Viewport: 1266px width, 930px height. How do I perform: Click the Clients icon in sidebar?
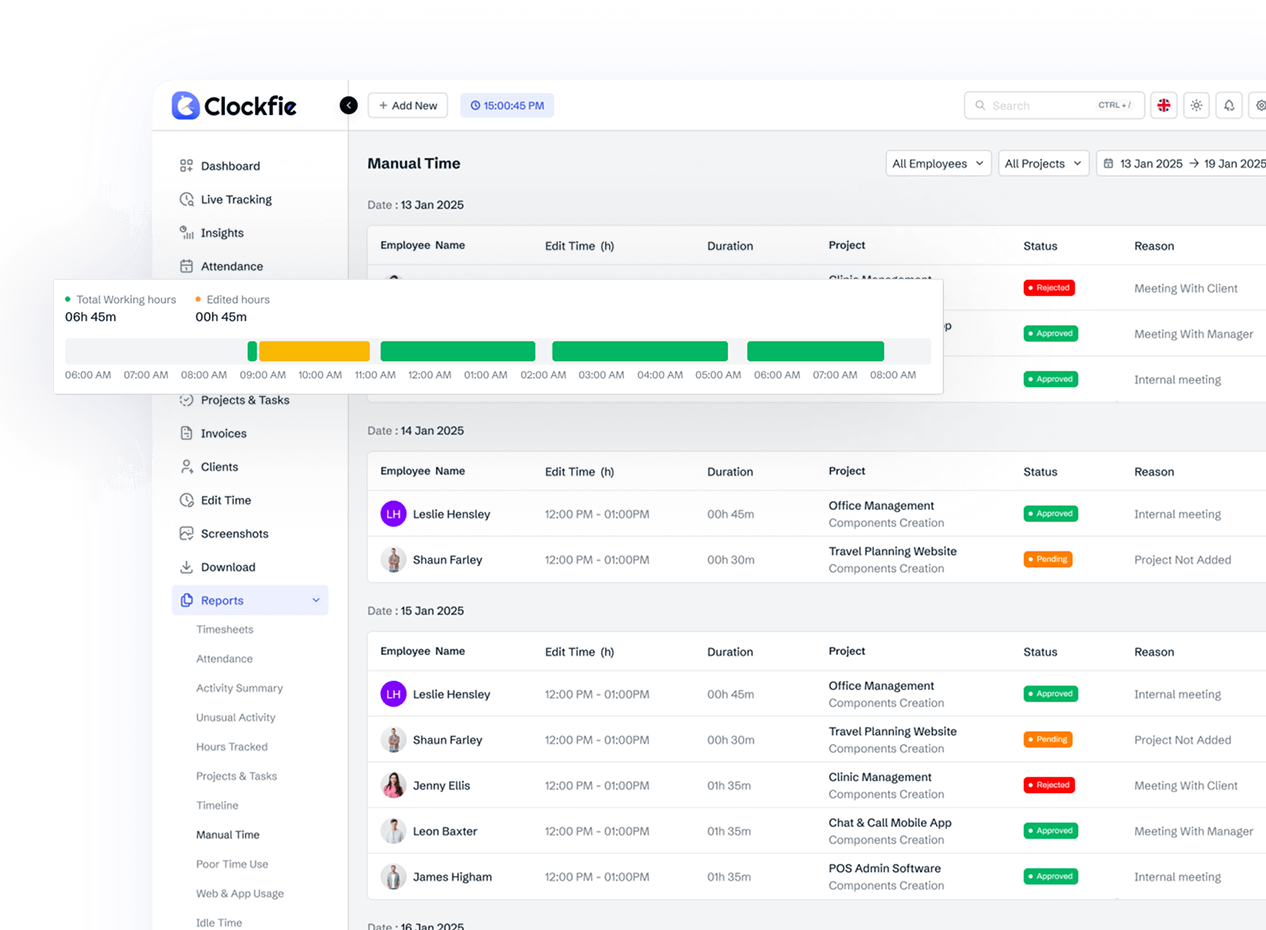(186, 466)
